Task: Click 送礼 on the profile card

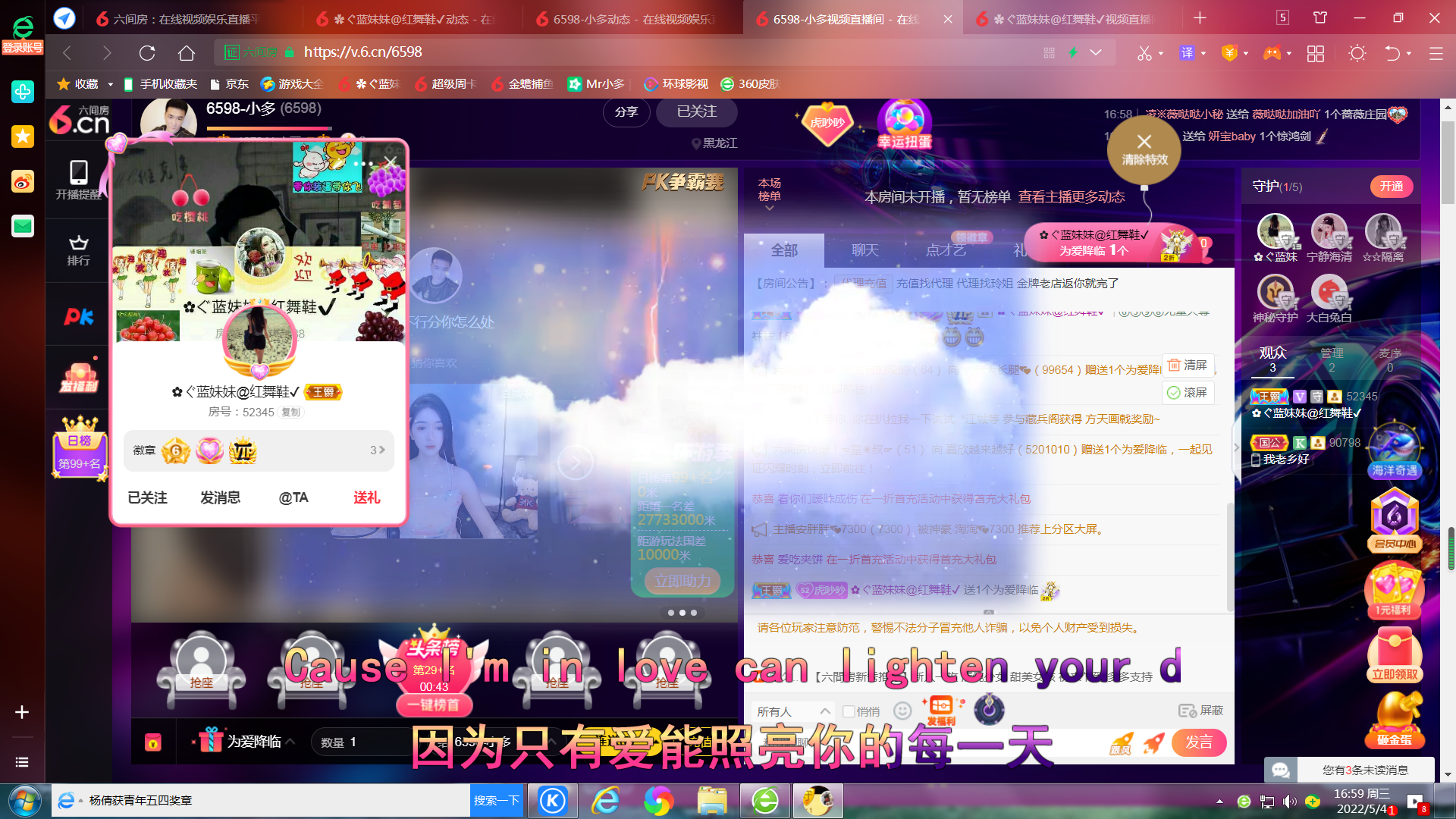Action: pos(366,497)
